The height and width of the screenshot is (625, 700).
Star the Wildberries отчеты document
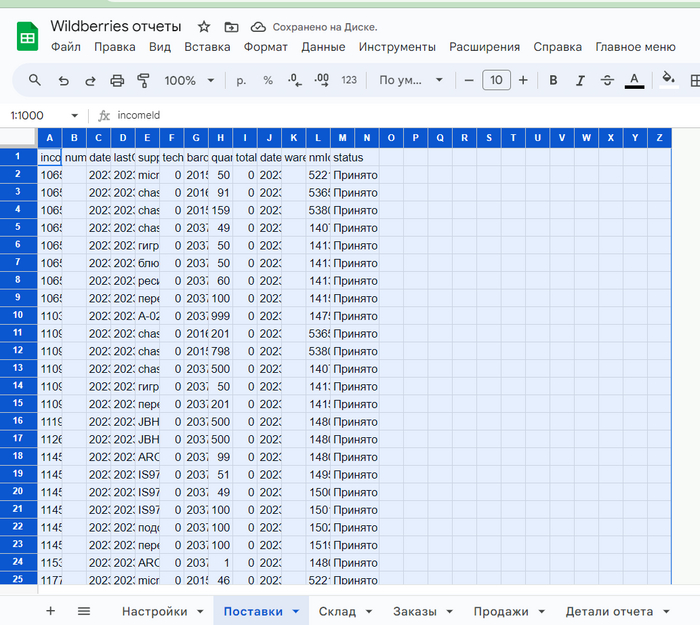204,27
